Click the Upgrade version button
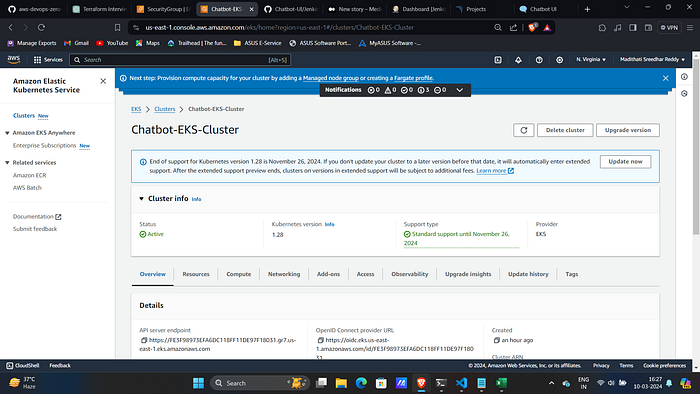Screen dimensions: 700x394 (628, 130)
